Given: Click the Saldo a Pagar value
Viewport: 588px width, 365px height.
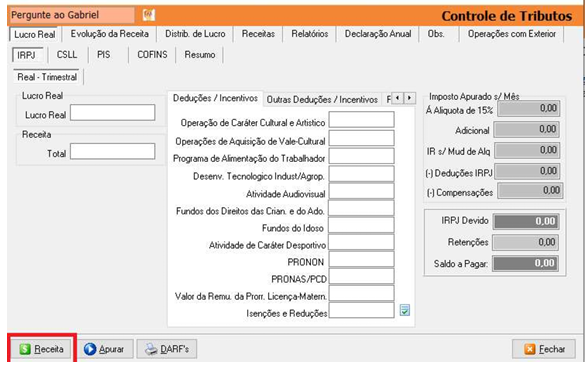Looking at the screenshot, I should click(526, 263).
